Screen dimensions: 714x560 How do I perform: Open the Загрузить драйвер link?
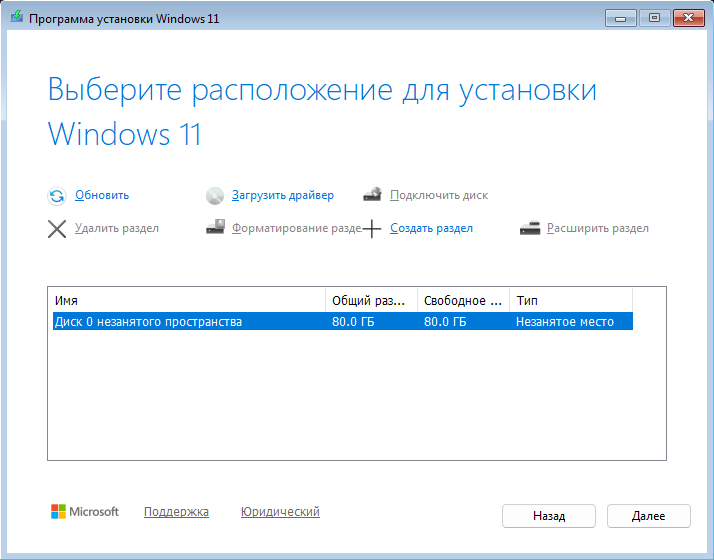(283, 195)
